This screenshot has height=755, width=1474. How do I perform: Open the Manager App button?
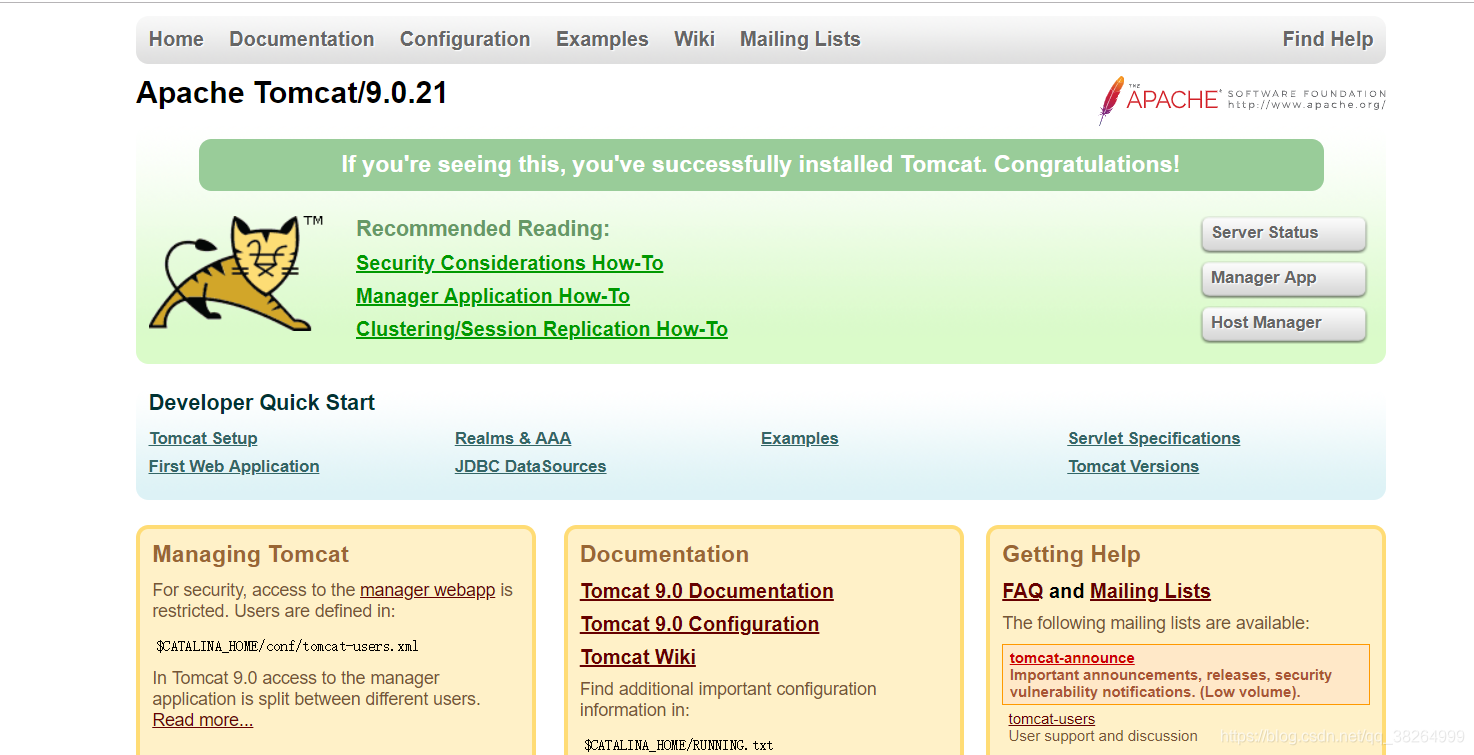1284,278
